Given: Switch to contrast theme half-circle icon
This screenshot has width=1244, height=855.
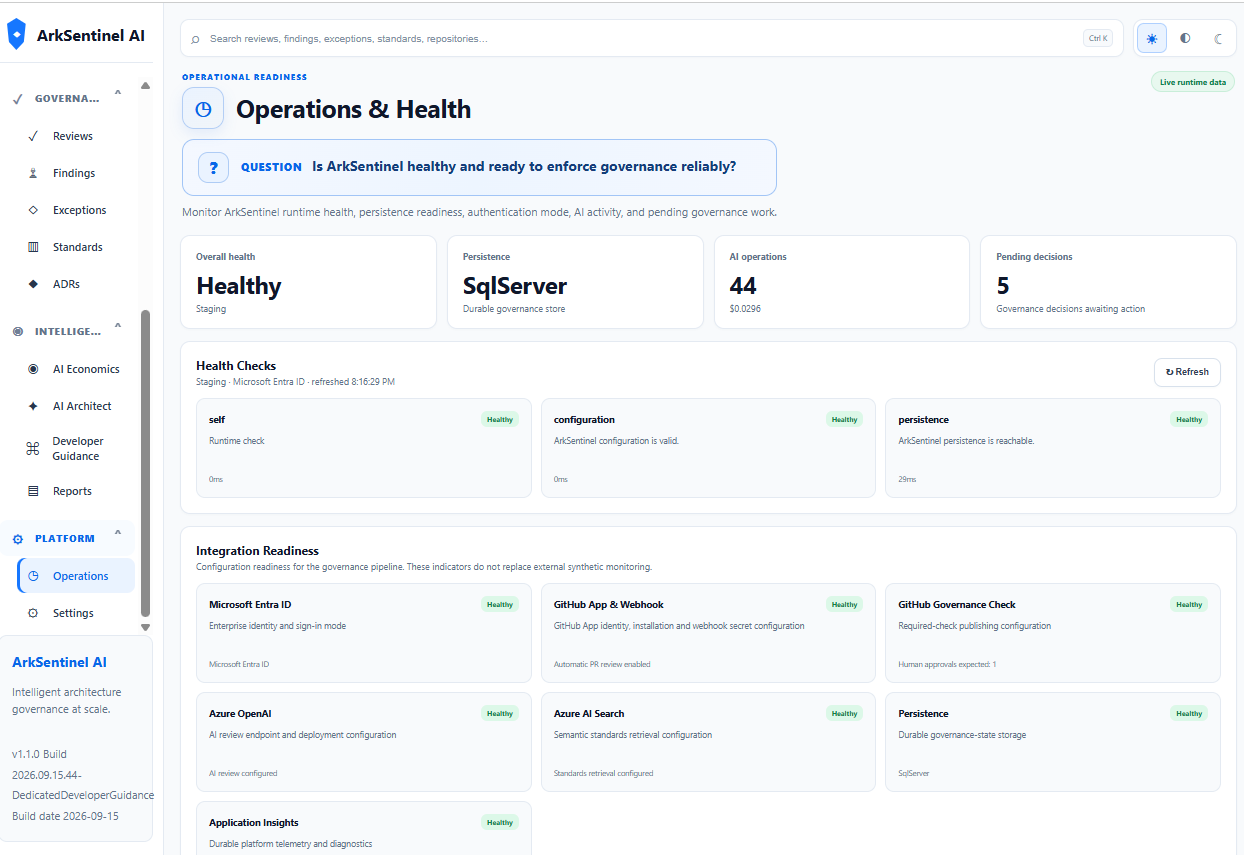Looking at the screenshot, I should point(1185,39).
